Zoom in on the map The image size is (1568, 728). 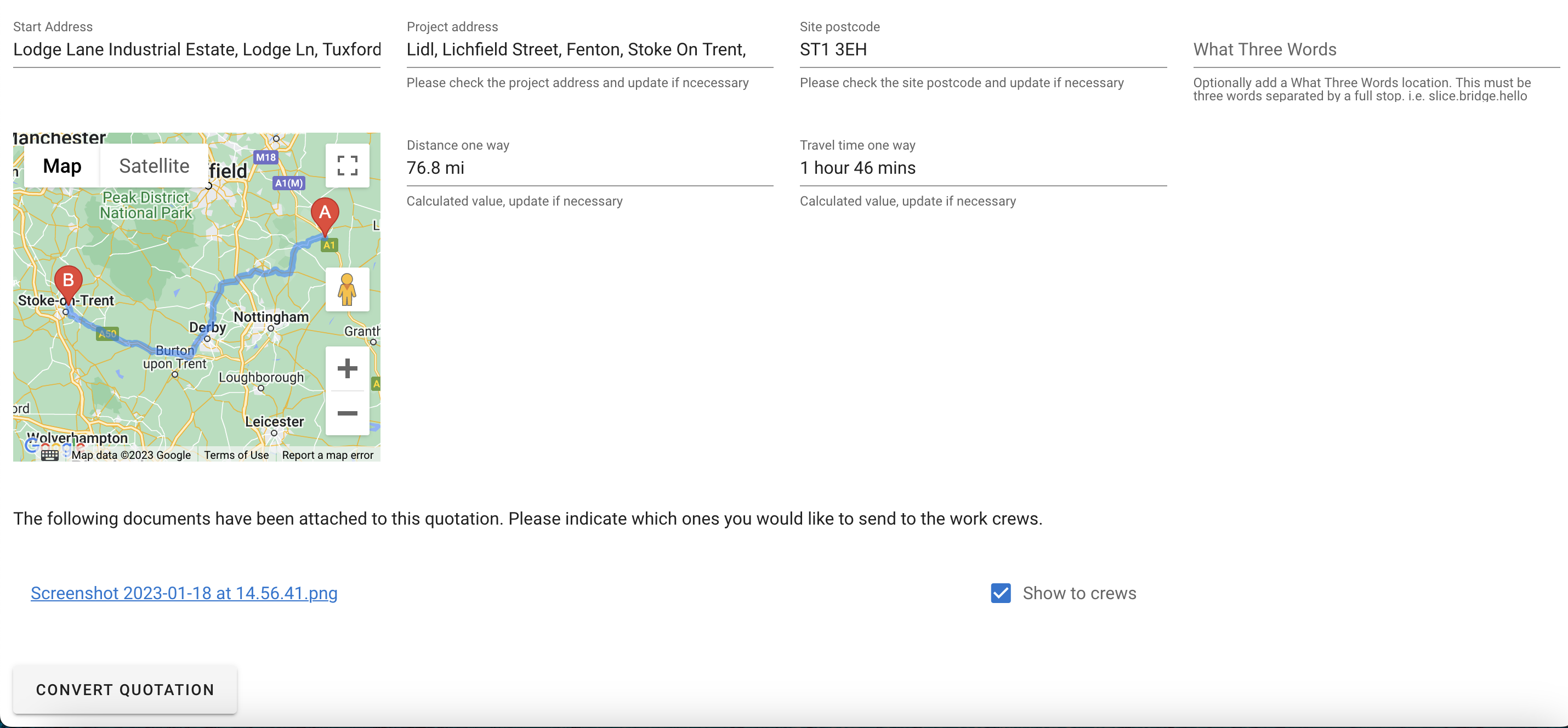[347, 368]
